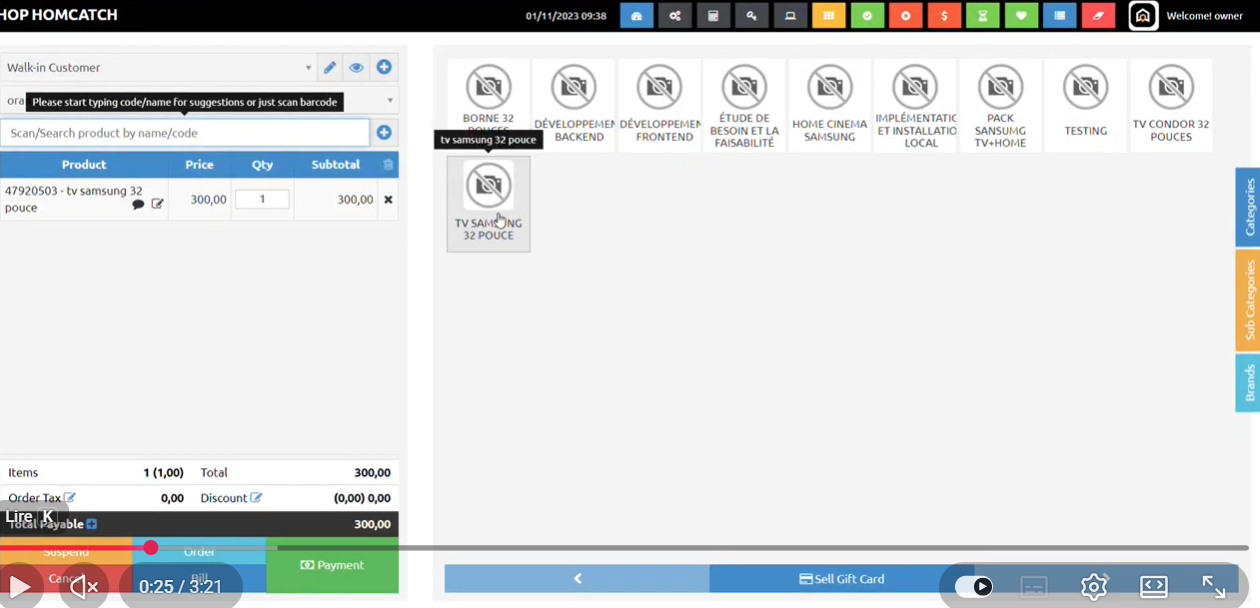The image size is (1260, 608).
Task: Open the dashboard icon in top toolbar
Action: 636,16
